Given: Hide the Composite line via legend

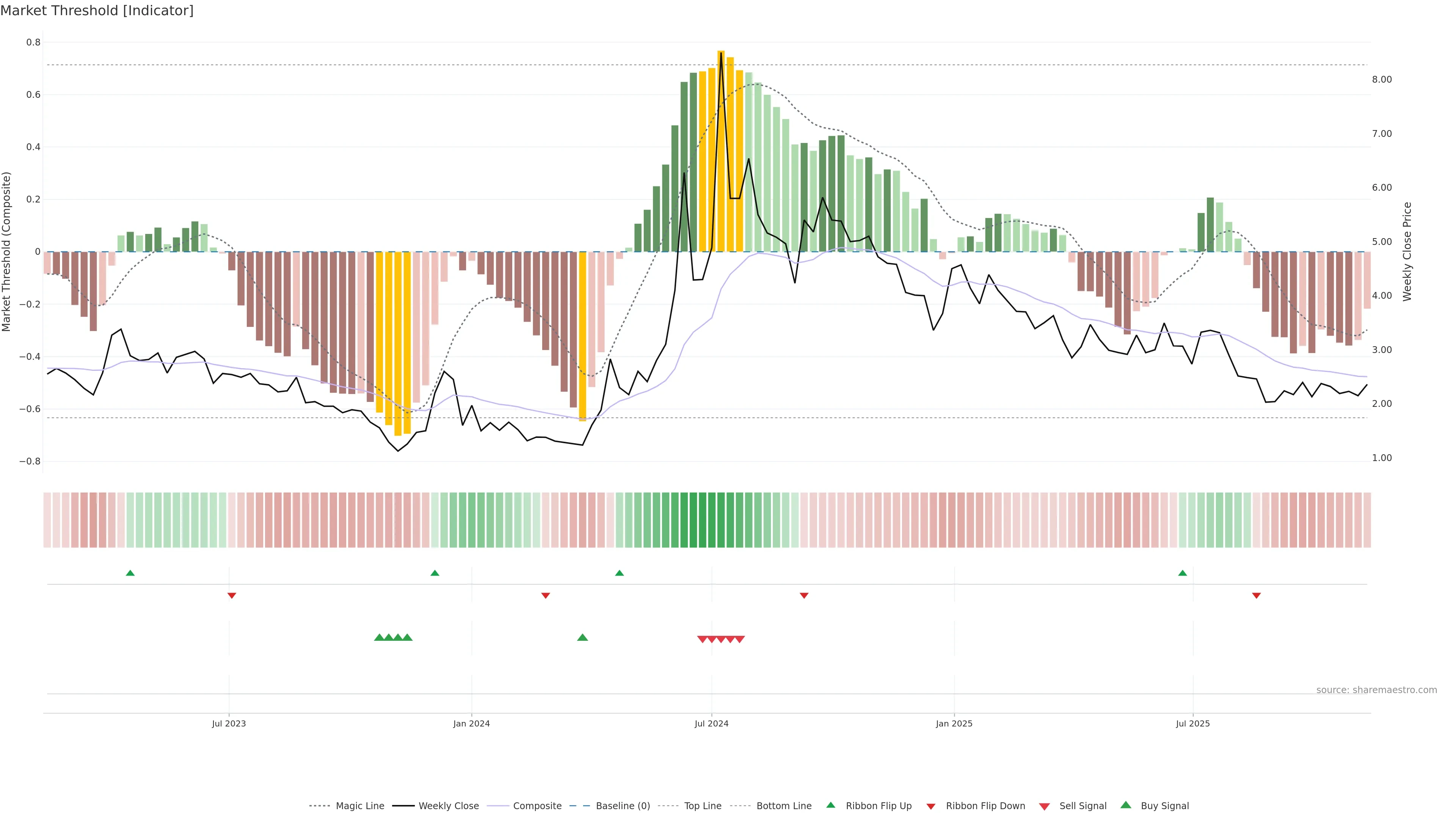Looking at the screenshot, I should (537, 806).
